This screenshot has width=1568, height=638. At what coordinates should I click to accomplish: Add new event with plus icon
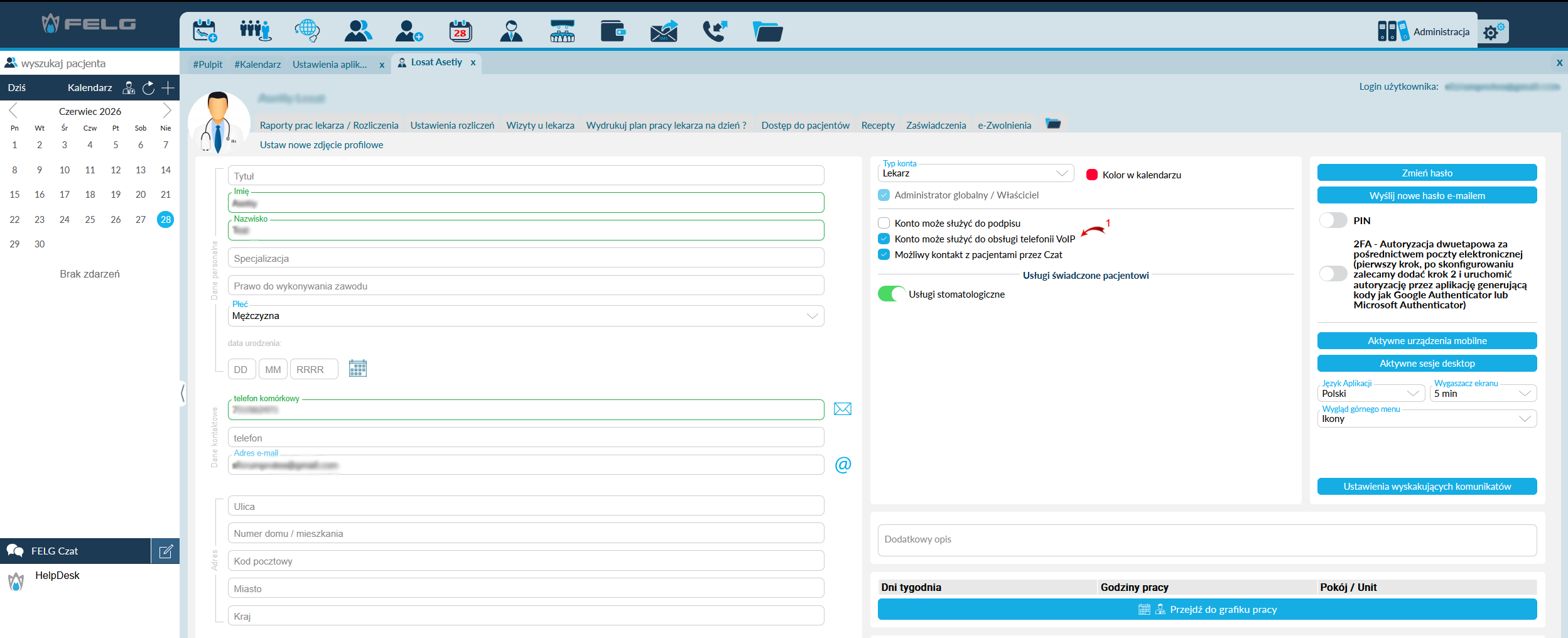pos(168,88)
